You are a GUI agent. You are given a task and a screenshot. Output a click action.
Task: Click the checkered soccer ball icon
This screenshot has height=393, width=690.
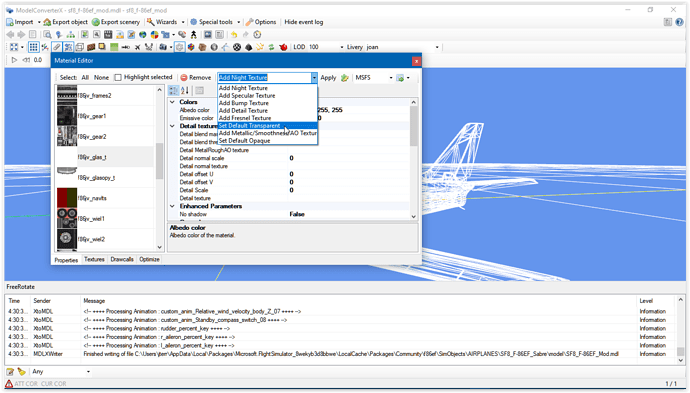click(237, 47)
